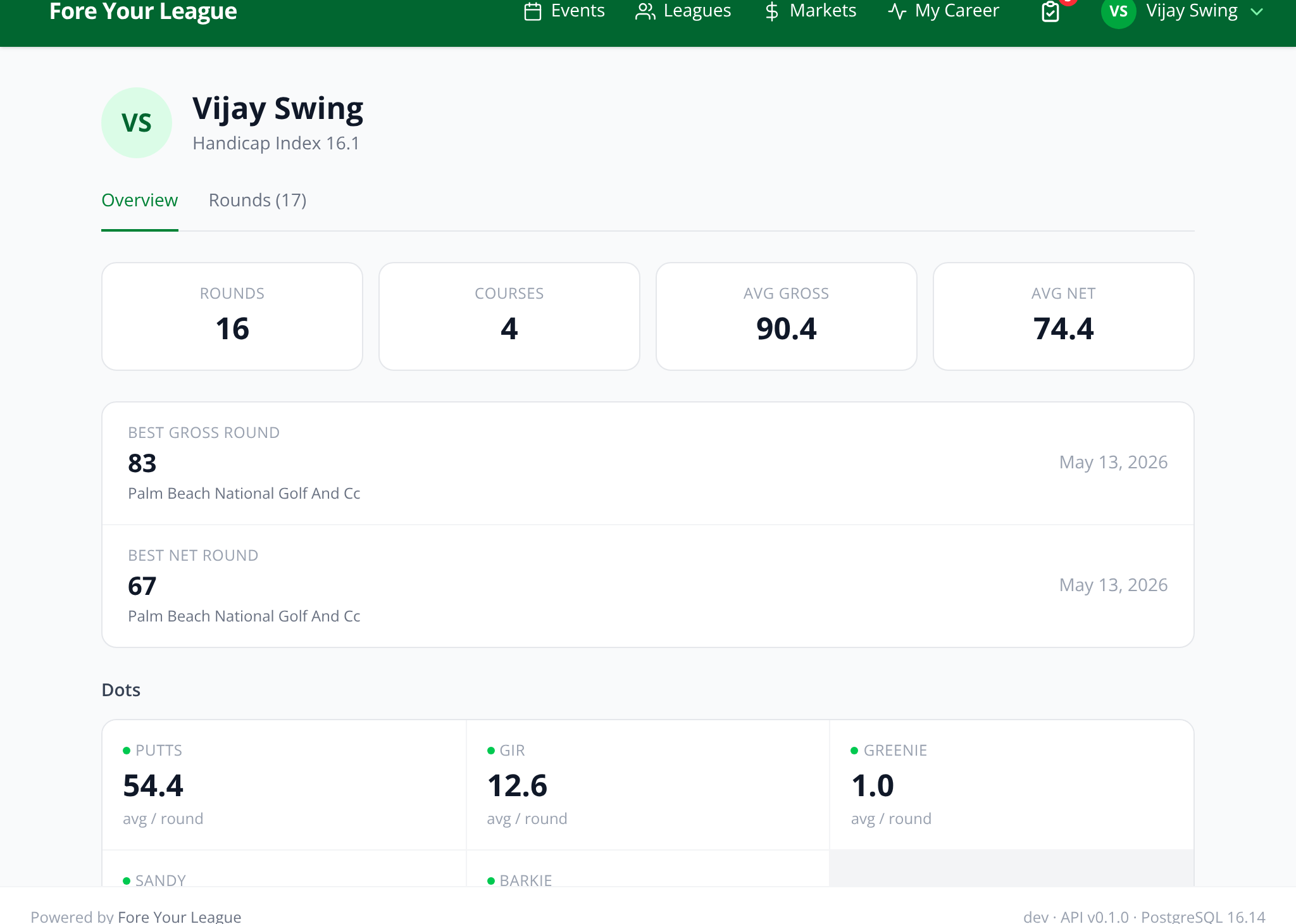Expand the Vijay Swing user menu chevron

coord(1257,11)
